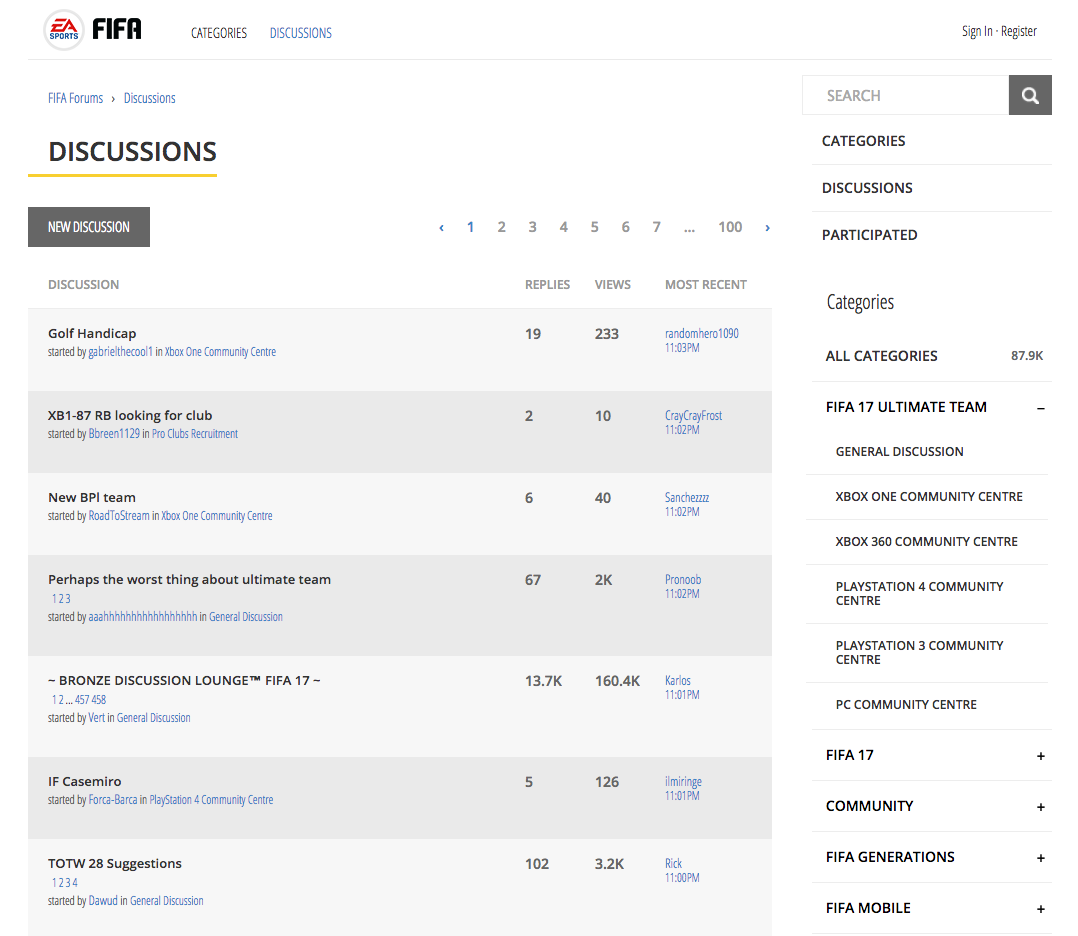Go to page 7 of discussions

pos(657,227)
